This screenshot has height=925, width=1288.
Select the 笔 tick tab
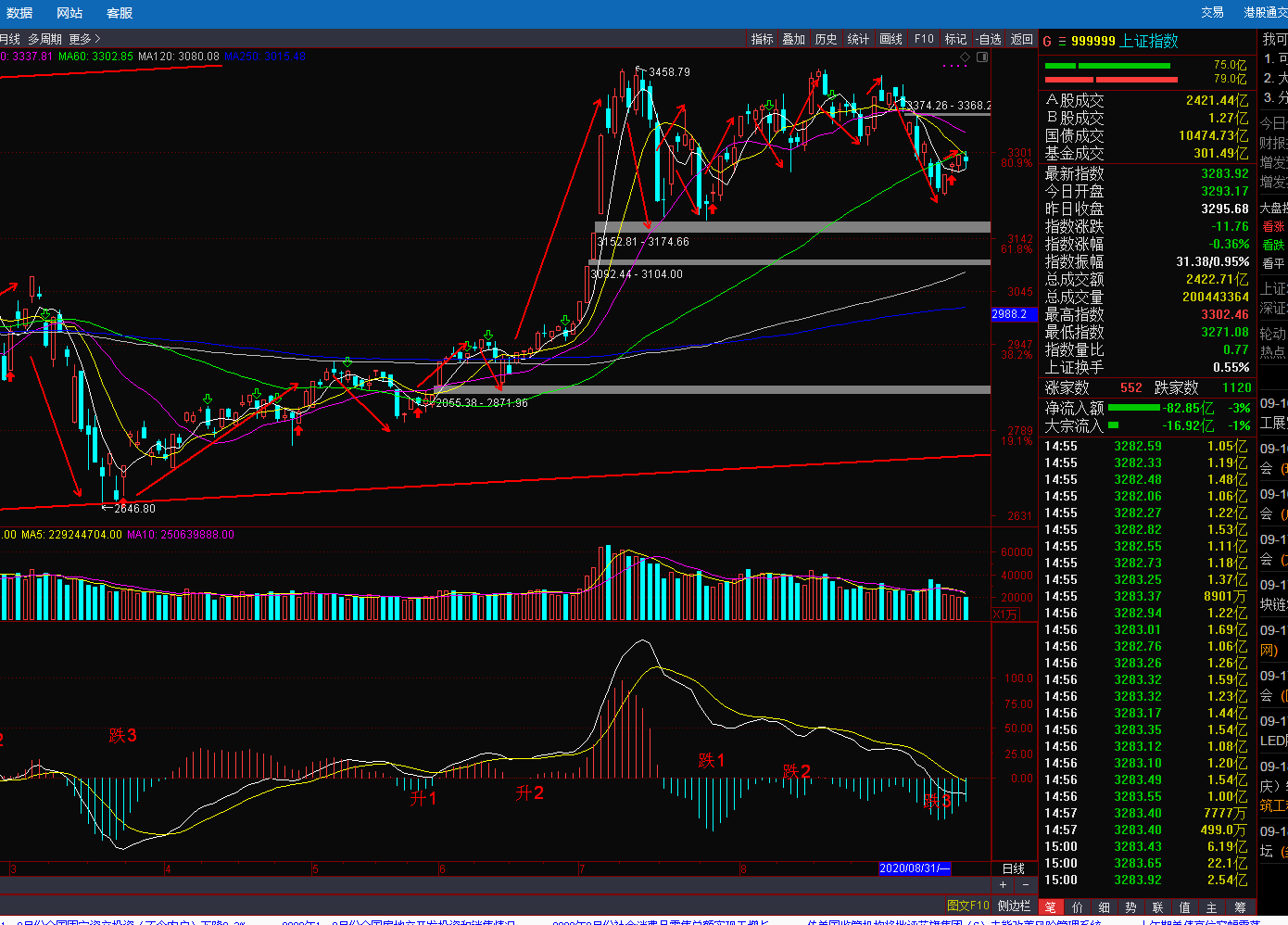click(1050, 907)
